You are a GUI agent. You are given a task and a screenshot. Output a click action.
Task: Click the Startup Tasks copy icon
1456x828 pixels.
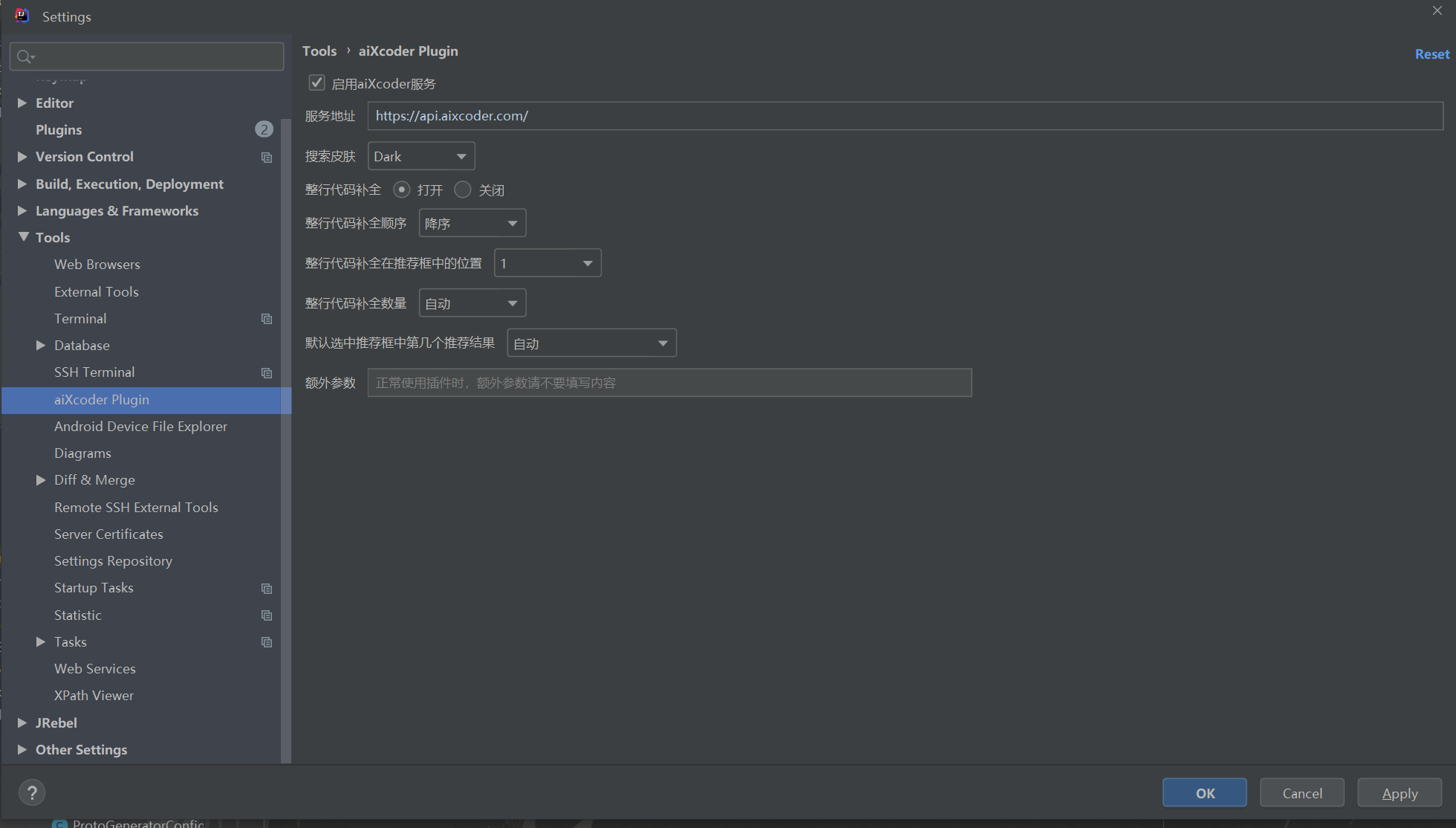(265, 587)
